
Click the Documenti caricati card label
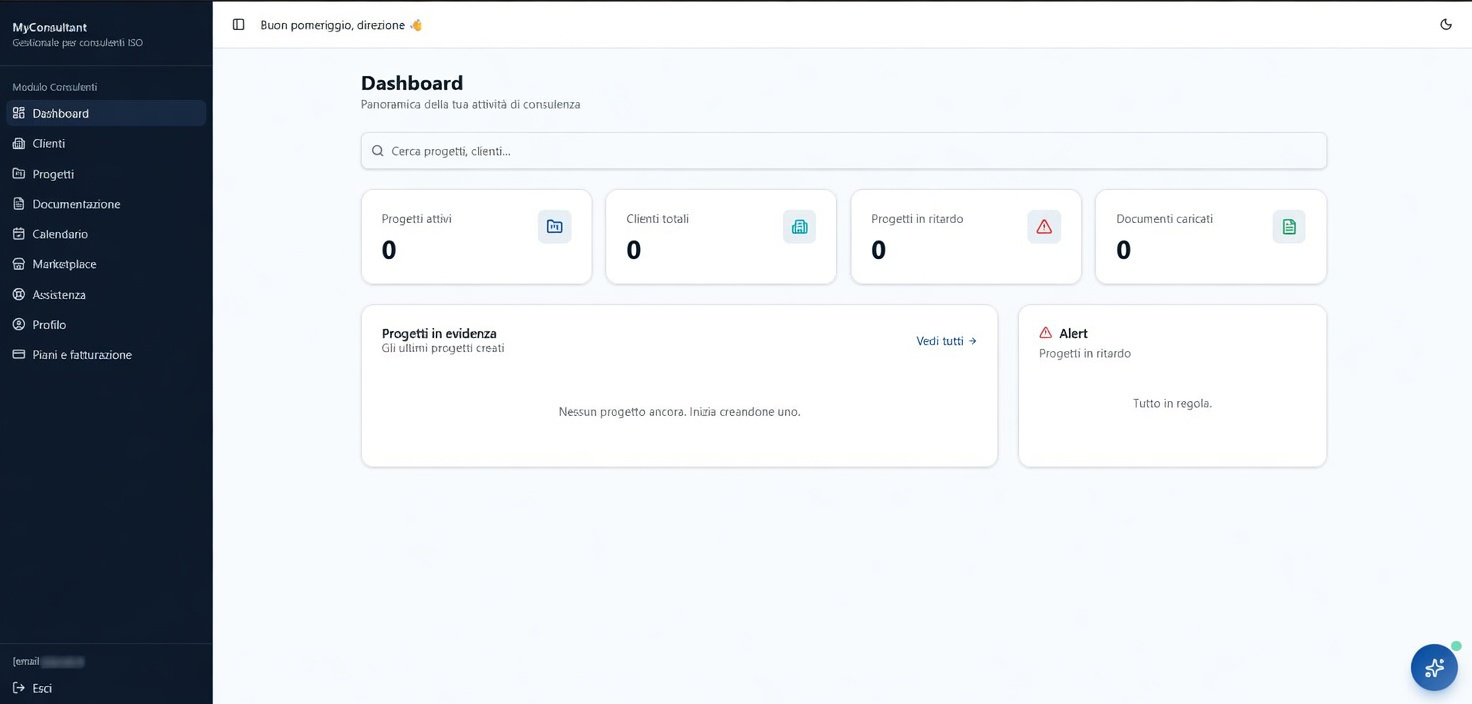coord(1164,218)
